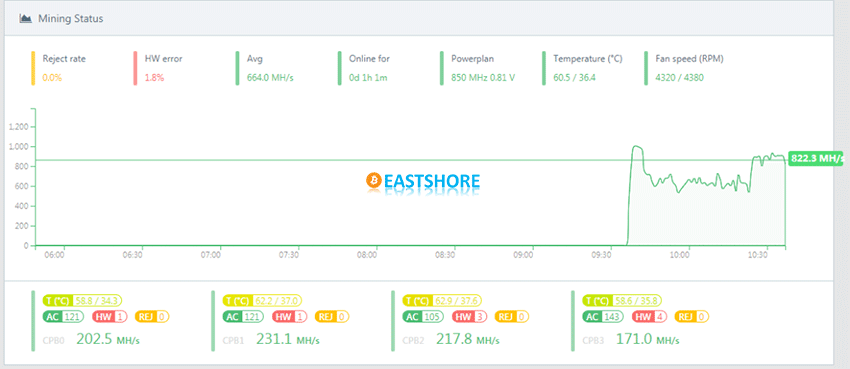Click the HW error label

pos(164,59)
